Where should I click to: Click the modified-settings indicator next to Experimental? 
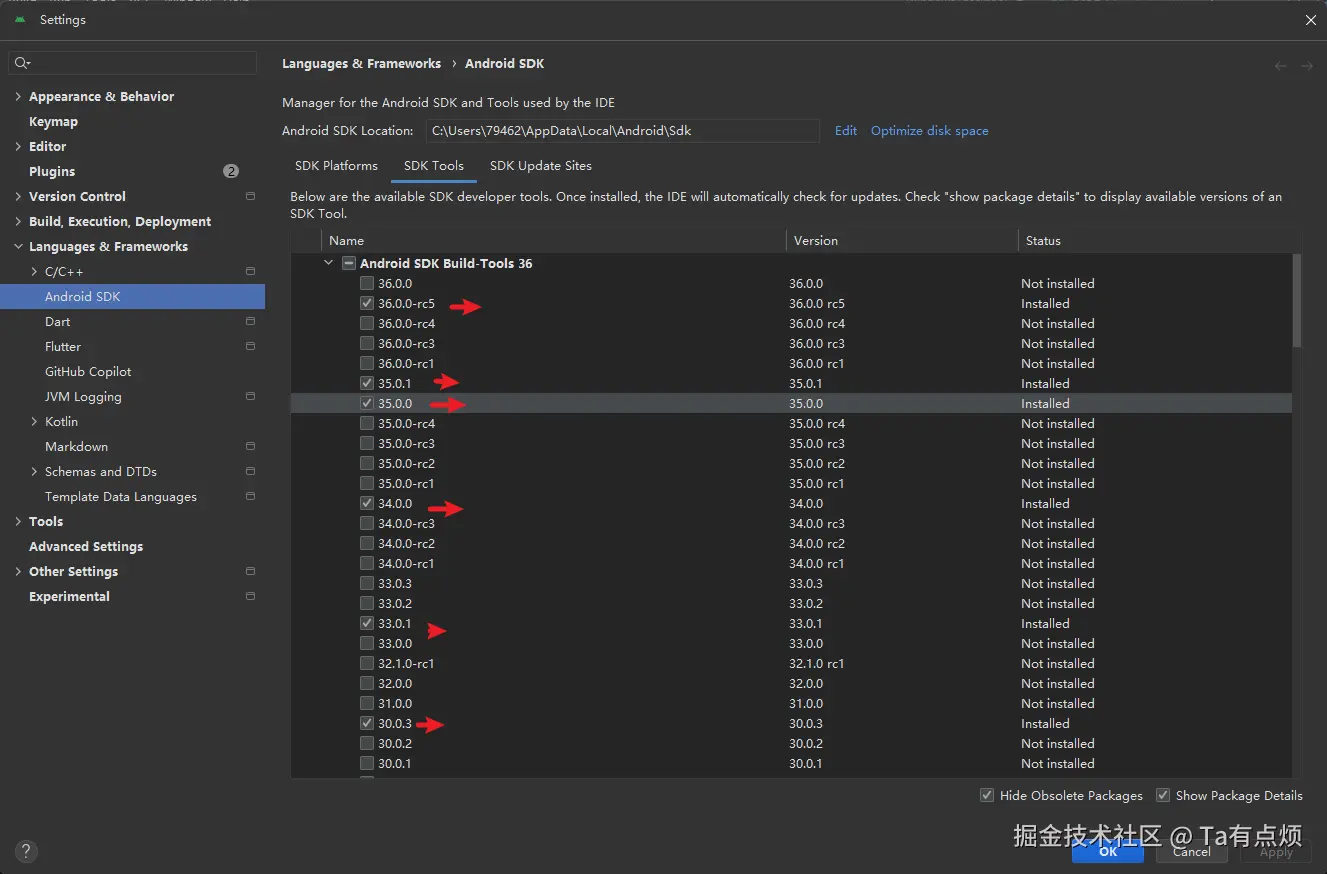pos(248,596)
